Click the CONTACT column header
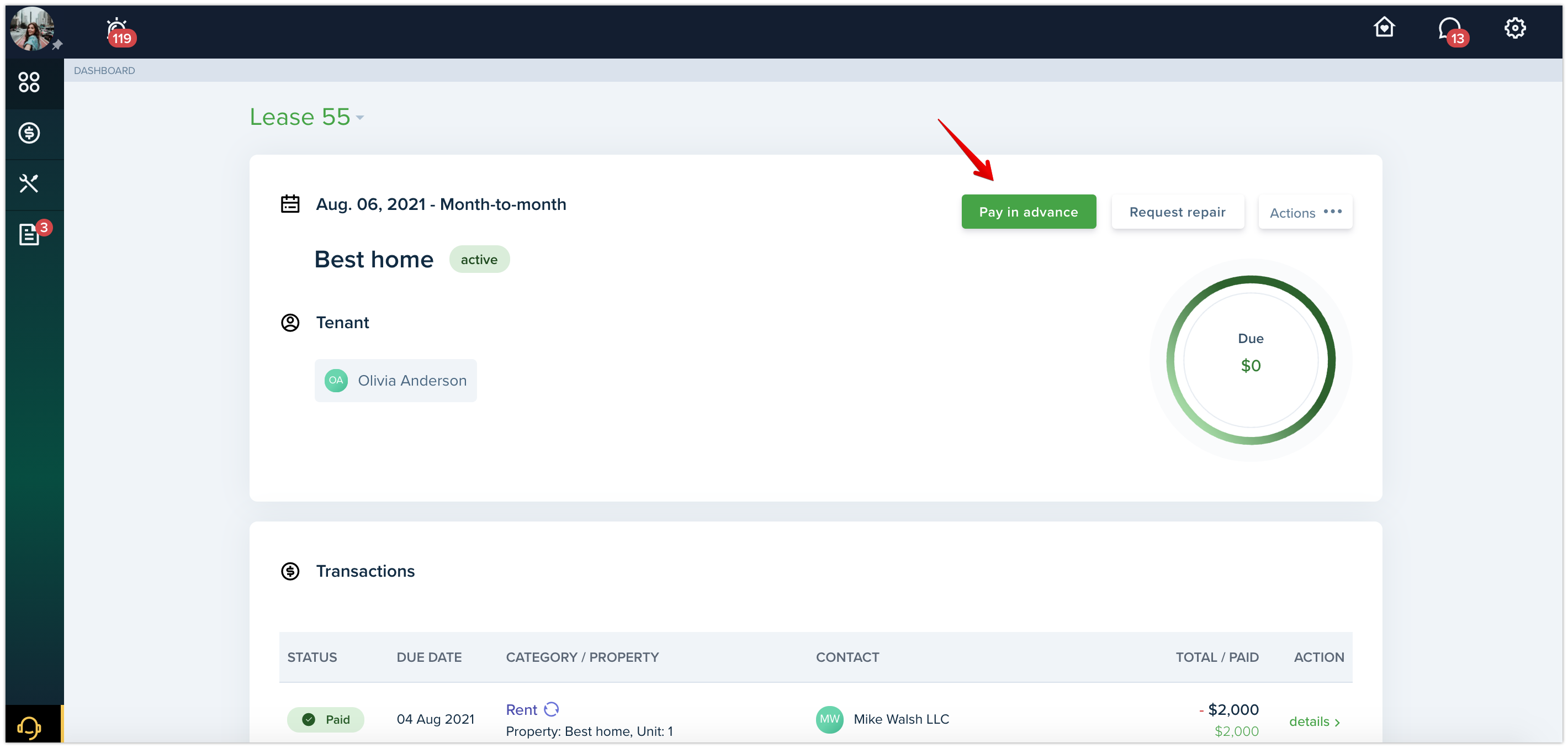The image size is (1568, 748). coord(847,657)
